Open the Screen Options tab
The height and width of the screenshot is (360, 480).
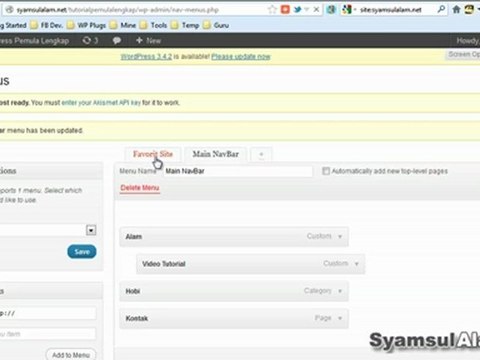coord(463,54)
